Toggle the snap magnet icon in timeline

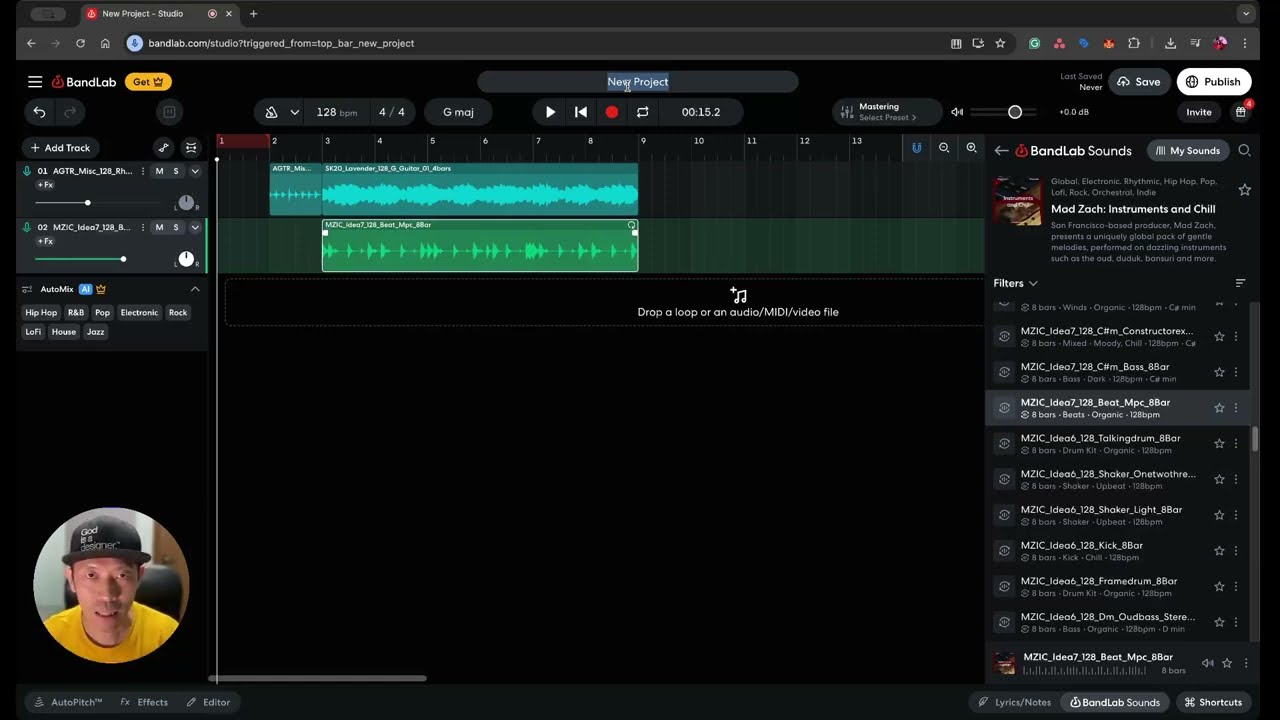point(916,148)
